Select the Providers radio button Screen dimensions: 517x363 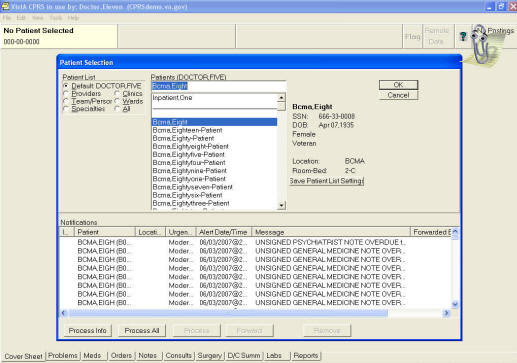[x=66, y=94]
